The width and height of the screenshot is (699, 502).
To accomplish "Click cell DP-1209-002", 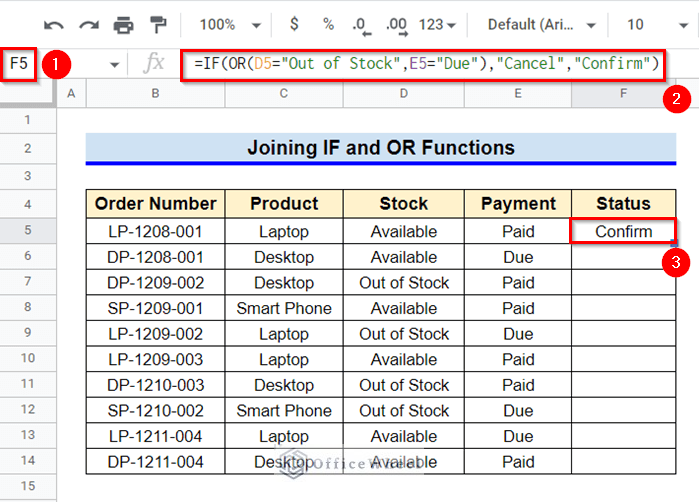I will tap(156, 283).
